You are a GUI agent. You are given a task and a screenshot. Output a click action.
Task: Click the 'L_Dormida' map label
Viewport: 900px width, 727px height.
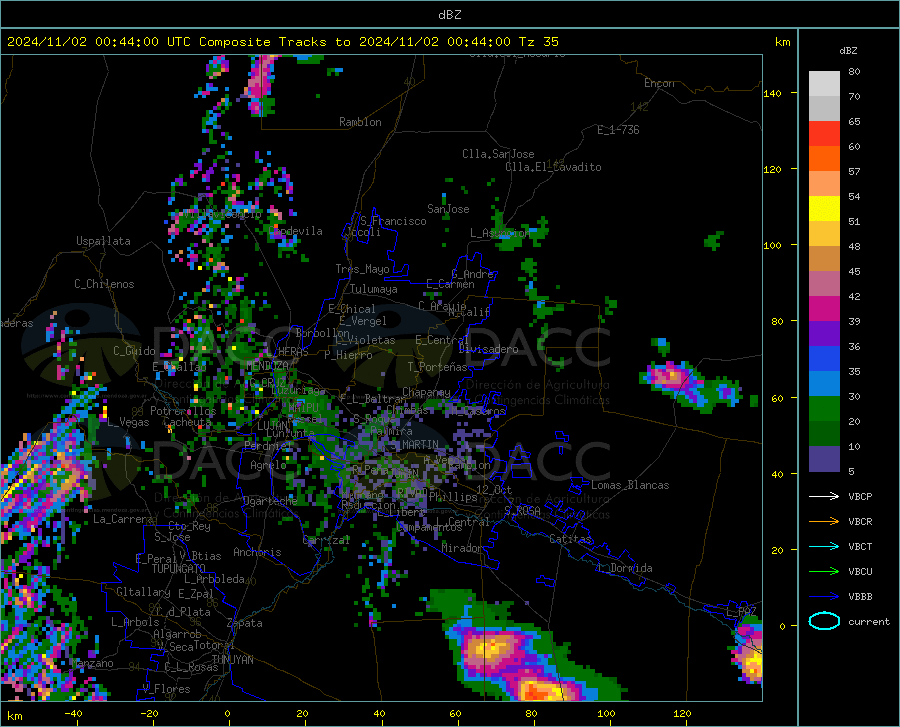[x=625, y=568]
